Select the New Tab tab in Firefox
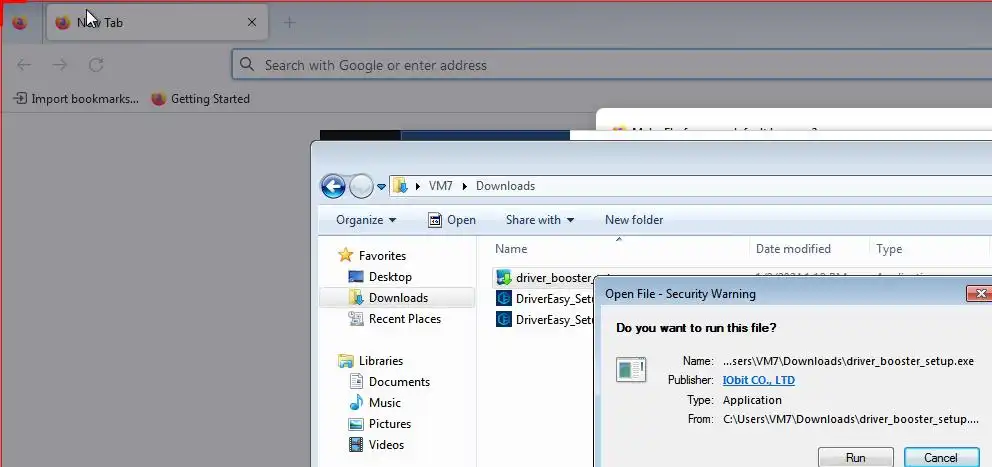The height and width of the screenshot is (467, 992). 157,23
